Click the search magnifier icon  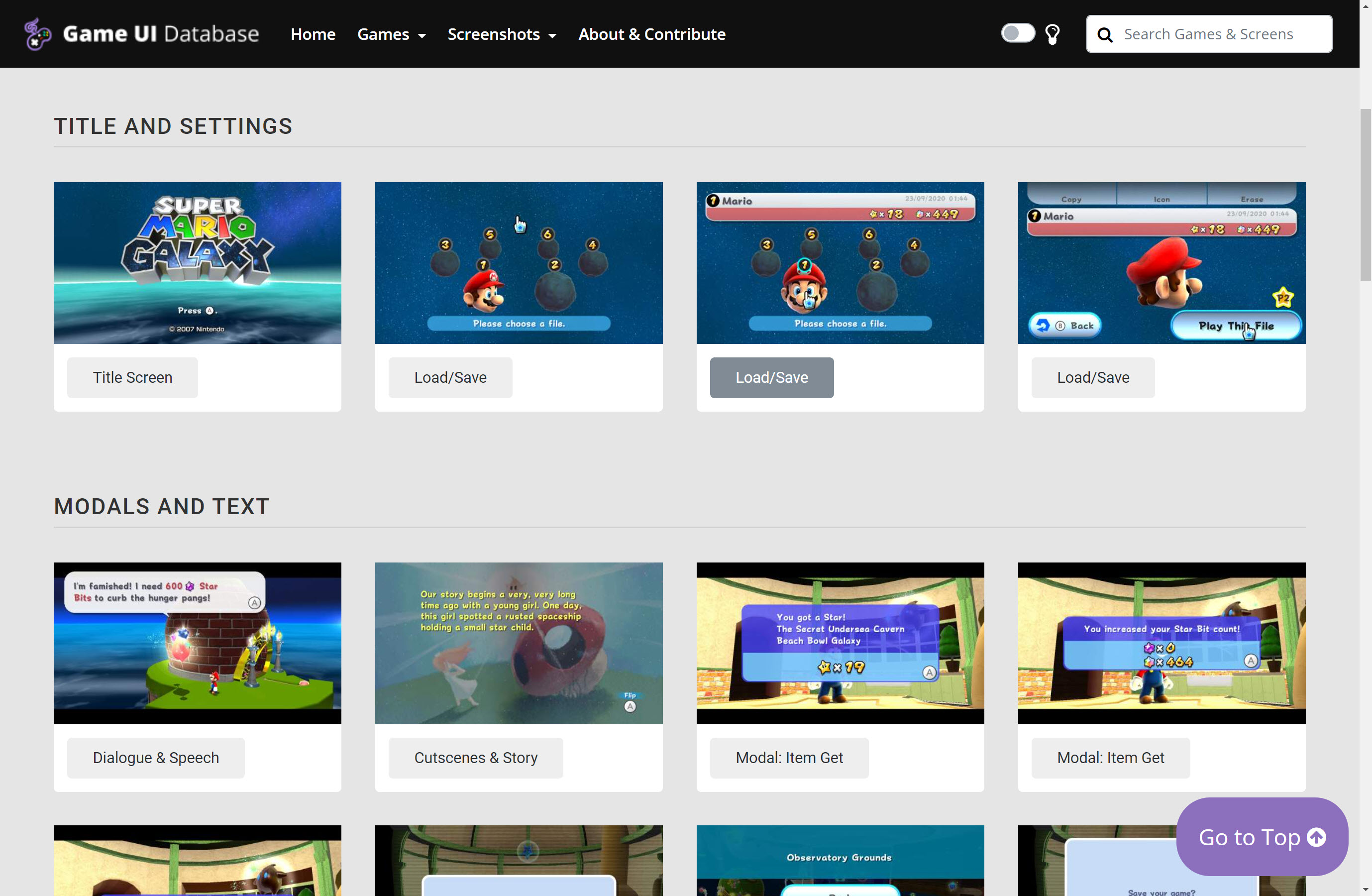(1105, 34)
